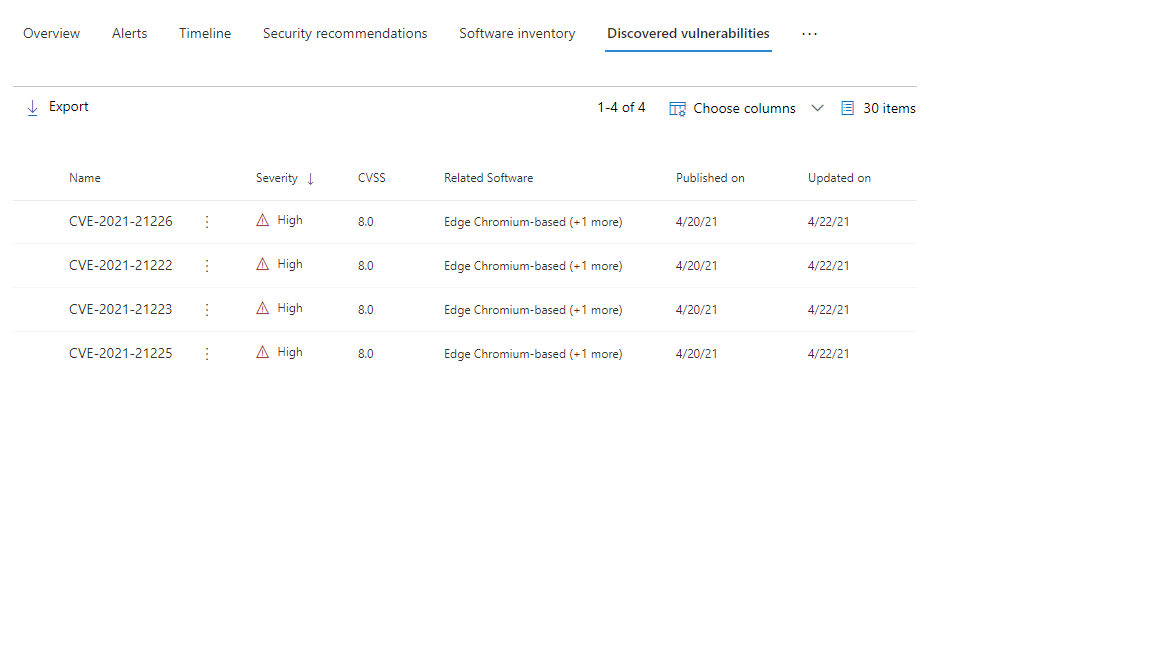
Task: Click the Export button
Action: 70,106
